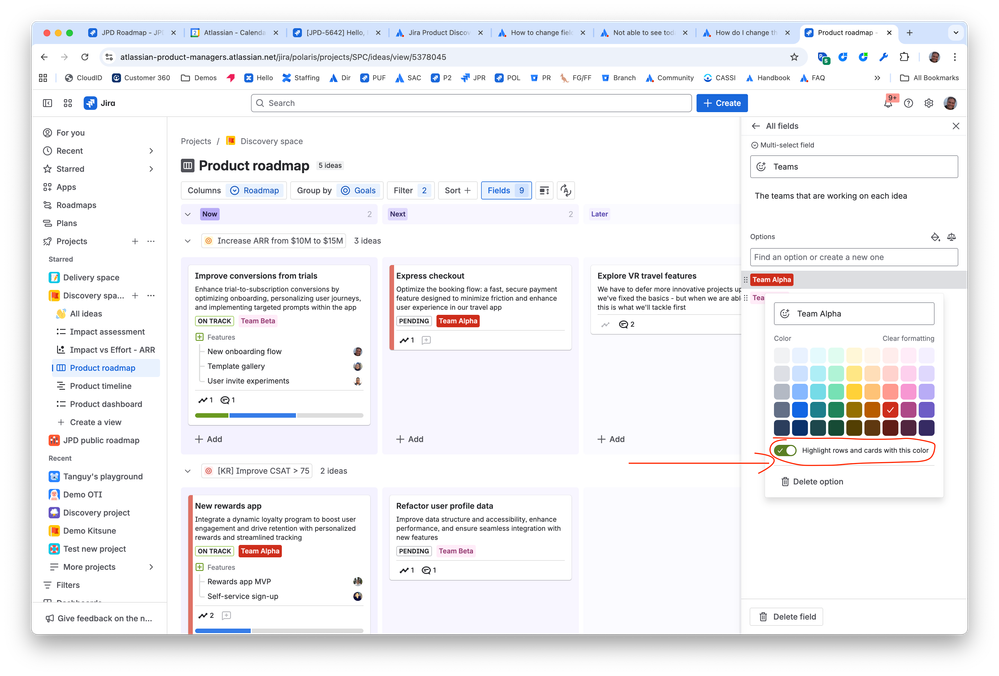Click Clear formatting link
Viewport: 999px width, 676px height.
pyautogui.click(x=908, y=339)
